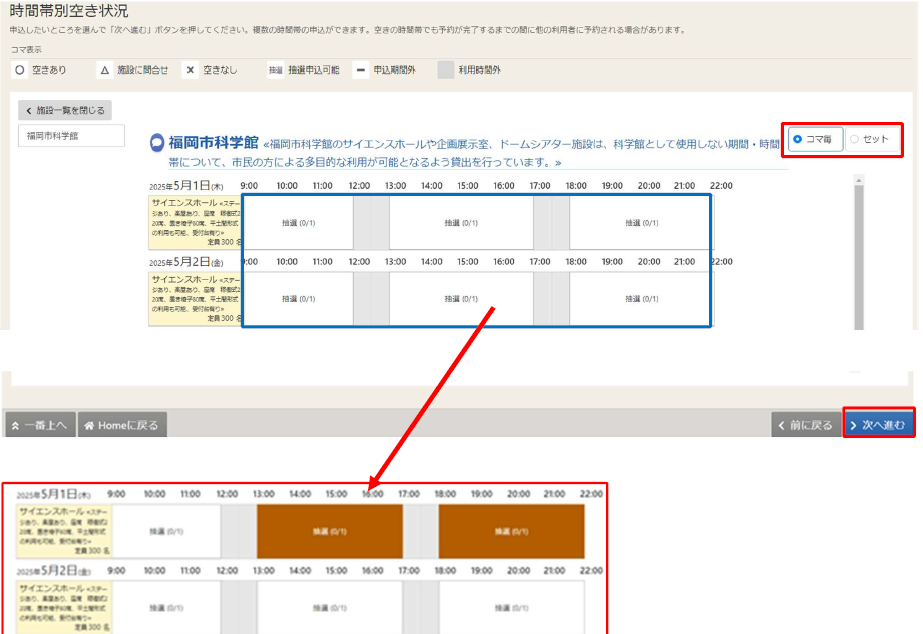Click the 施設に問合せ triangle legend icon
Screen dimensions: 923x634
click(104, 70)
